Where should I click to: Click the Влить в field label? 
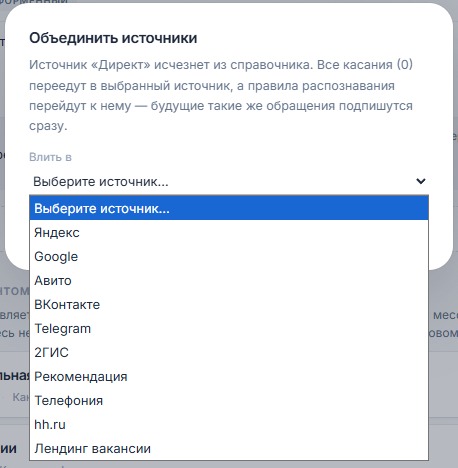pos(50,157)
